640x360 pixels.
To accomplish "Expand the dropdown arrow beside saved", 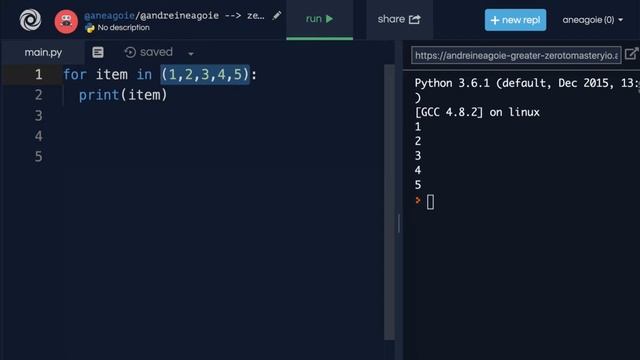I will [x=191, y=53].
